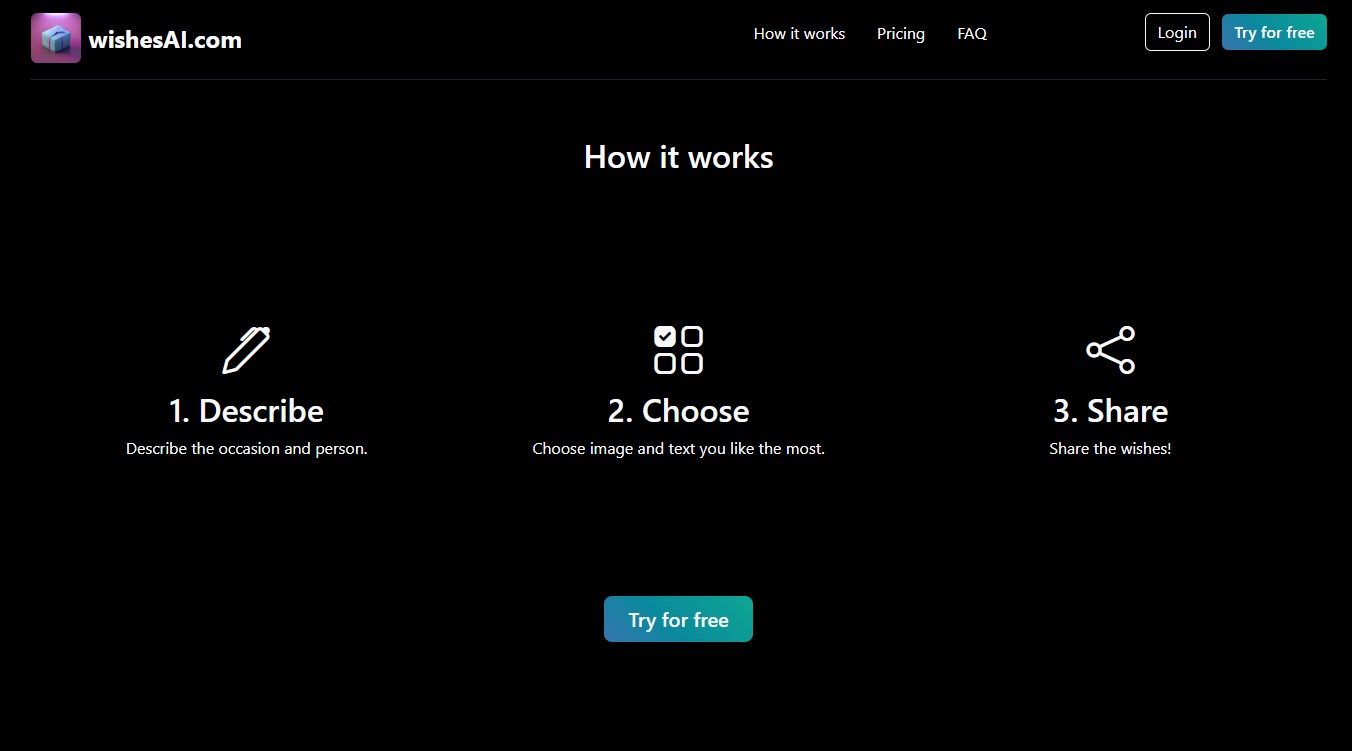Open the How it works nav link
This screenshot has height=751, width=1352.
coord(799,33)
